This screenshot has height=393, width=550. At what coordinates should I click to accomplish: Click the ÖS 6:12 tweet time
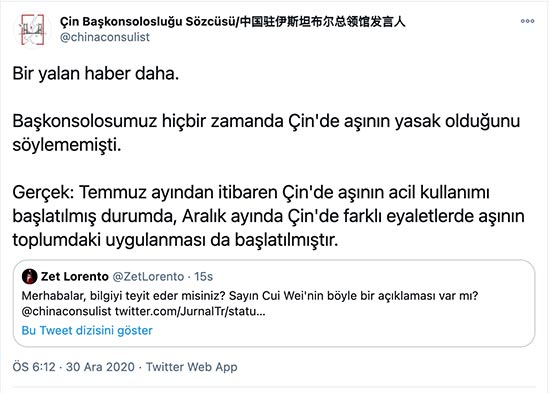[34, 367]
